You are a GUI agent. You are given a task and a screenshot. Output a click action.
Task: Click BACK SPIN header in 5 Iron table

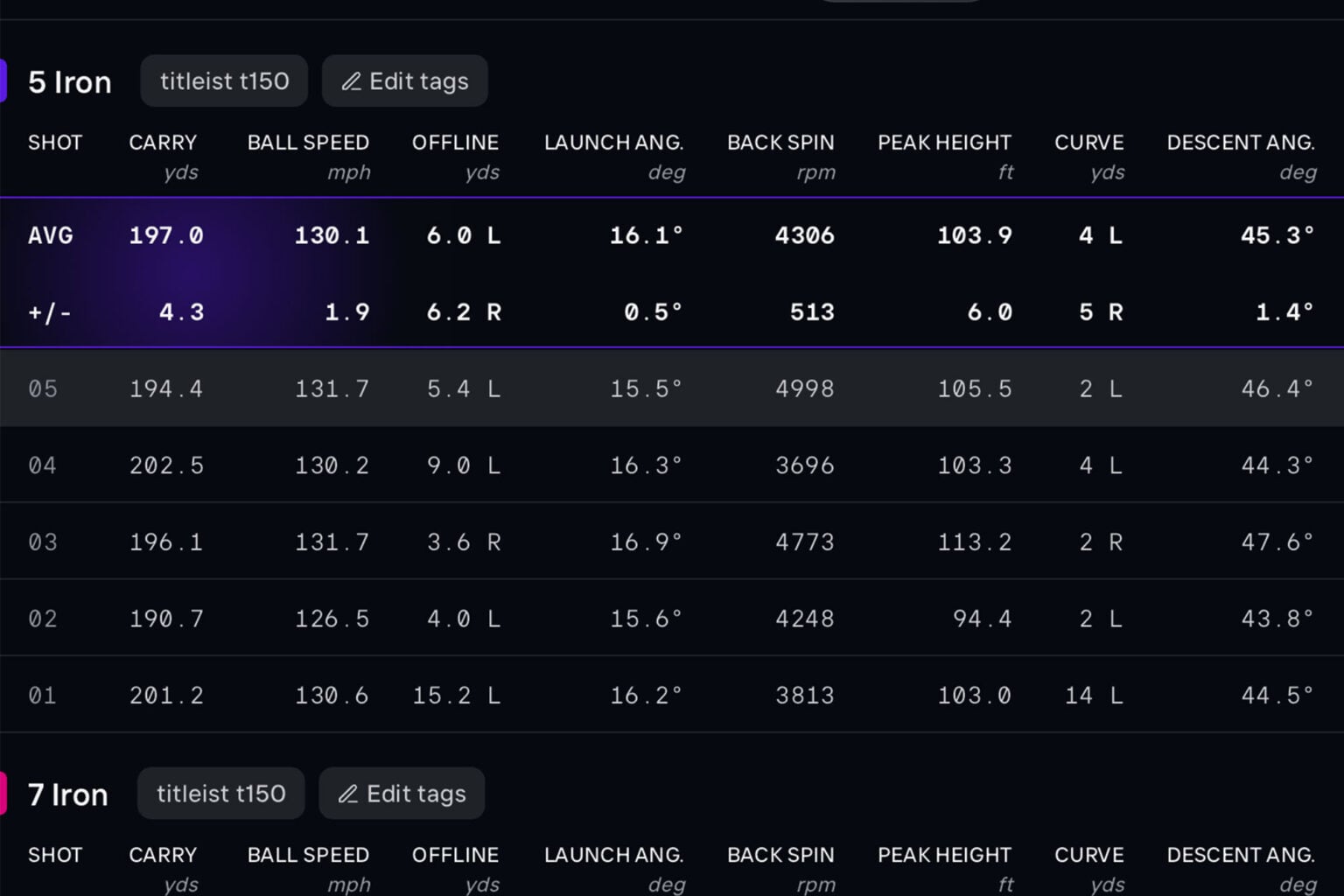pyautogui.click(x=780, y=143)
